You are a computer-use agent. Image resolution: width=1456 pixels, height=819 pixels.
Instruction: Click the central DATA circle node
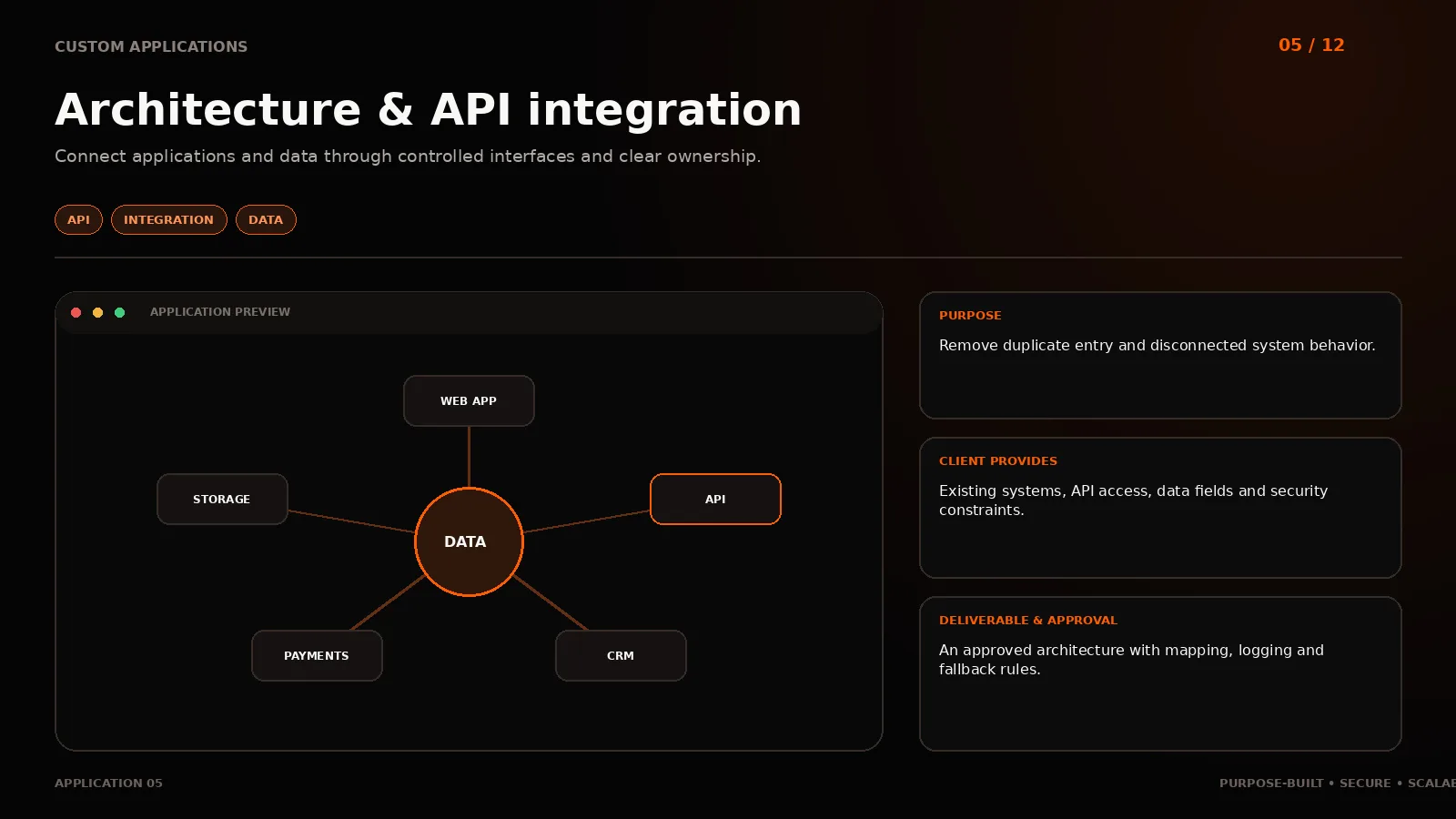[469, 541]
